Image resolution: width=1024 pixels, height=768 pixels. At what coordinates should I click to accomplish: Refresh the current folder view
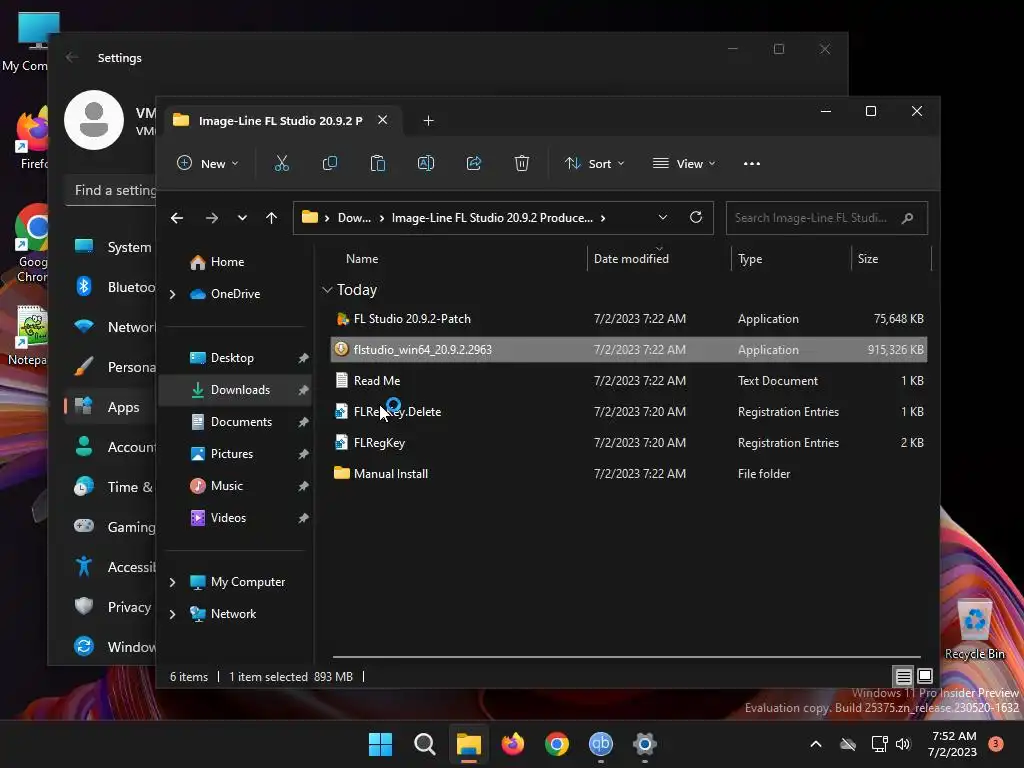(696, 217)
